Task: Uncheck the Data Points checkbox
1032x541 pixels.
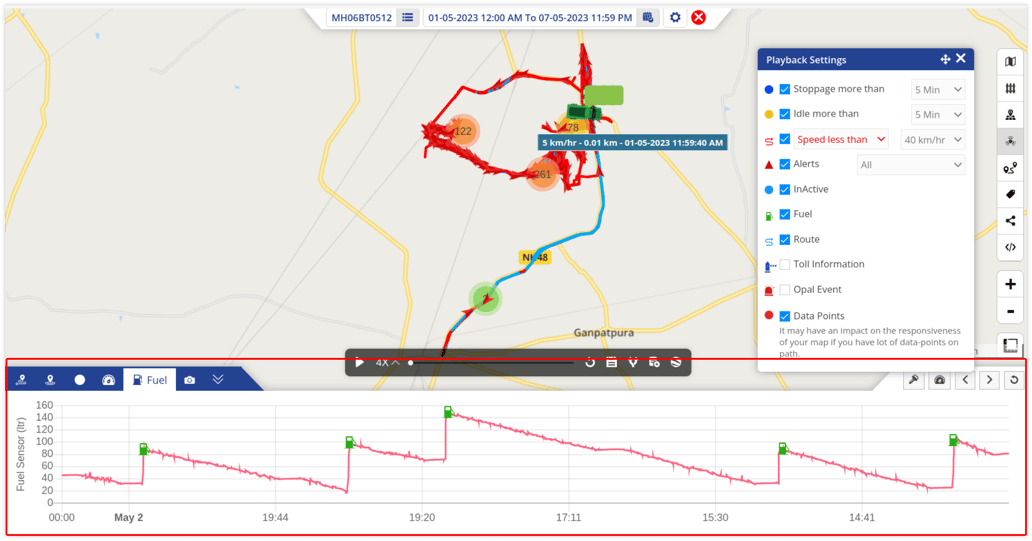Action: tap(785, 316)
